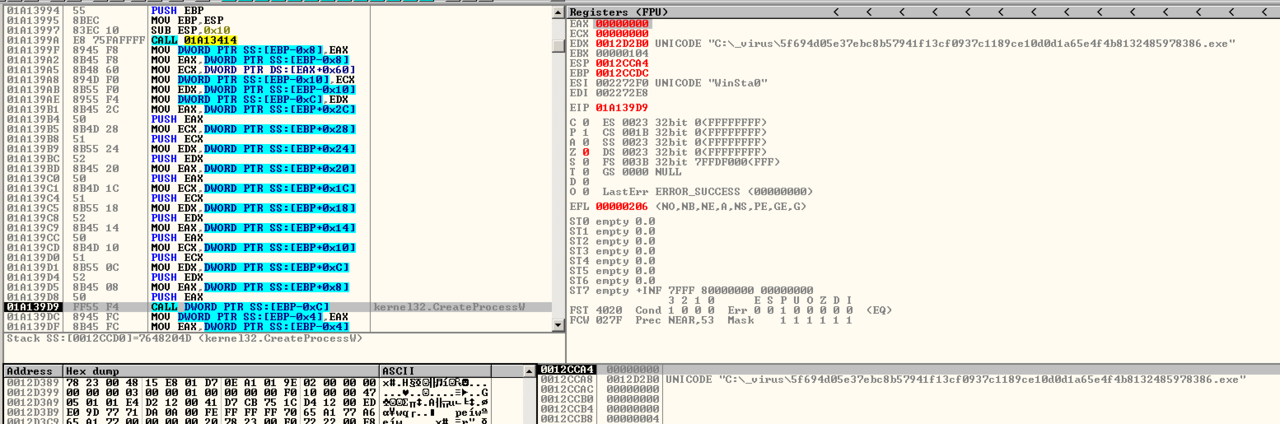Toggle the C flag bit
1280x424 pixels.
[585, 122]
